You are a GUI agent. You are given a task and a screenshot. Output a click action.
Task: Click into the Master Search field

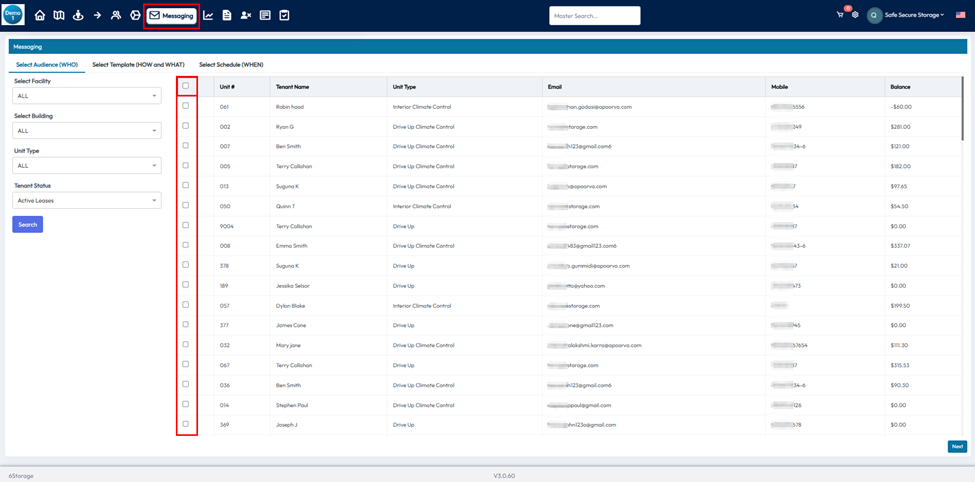[x=594, y=15]
